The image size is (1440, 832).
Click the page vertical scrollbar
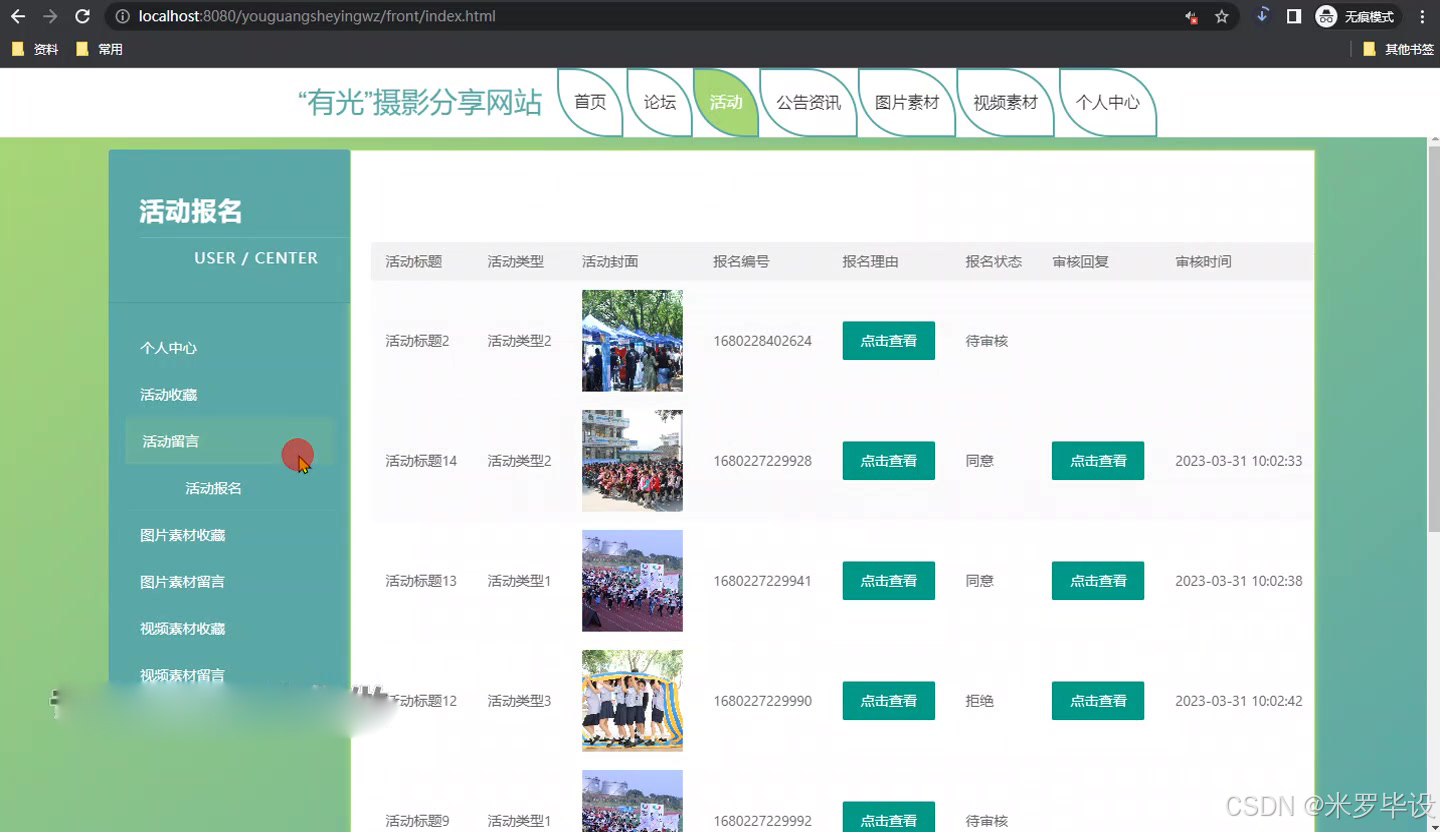tap(1433, 340)
